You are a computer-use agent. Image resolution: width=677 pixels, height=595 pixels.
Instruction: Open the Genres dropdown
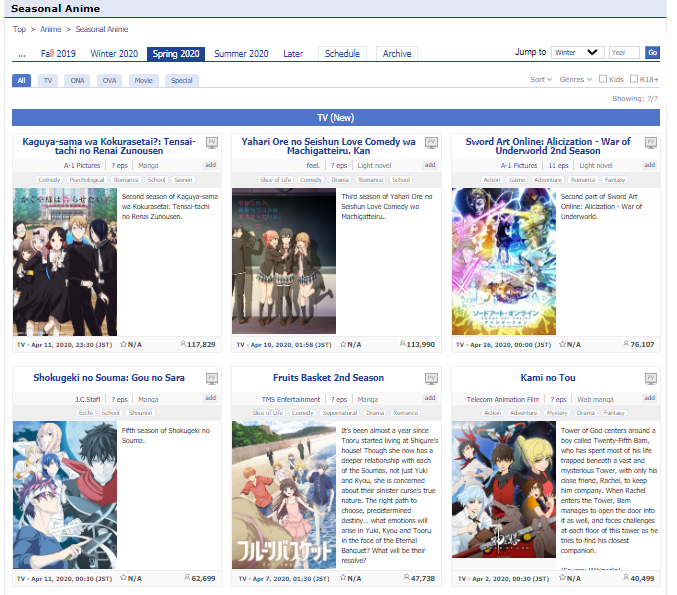point(576,79)
